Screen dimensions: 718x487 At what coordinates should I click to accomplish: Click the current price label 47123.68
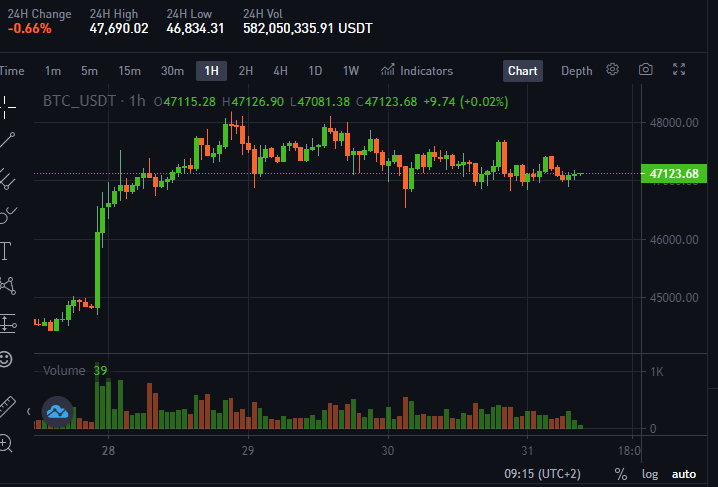(x=674, y=173)
